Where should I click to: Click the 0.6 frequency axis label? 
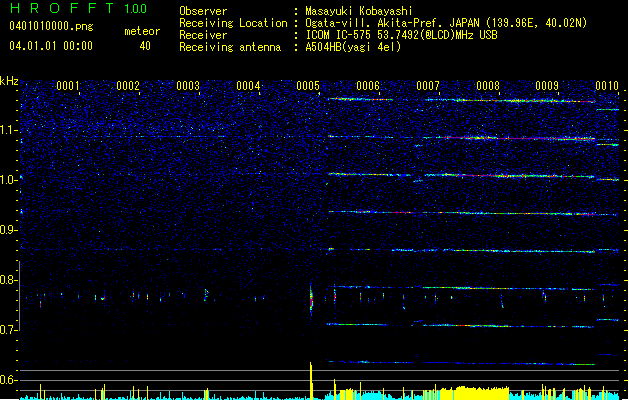point(9,380)
